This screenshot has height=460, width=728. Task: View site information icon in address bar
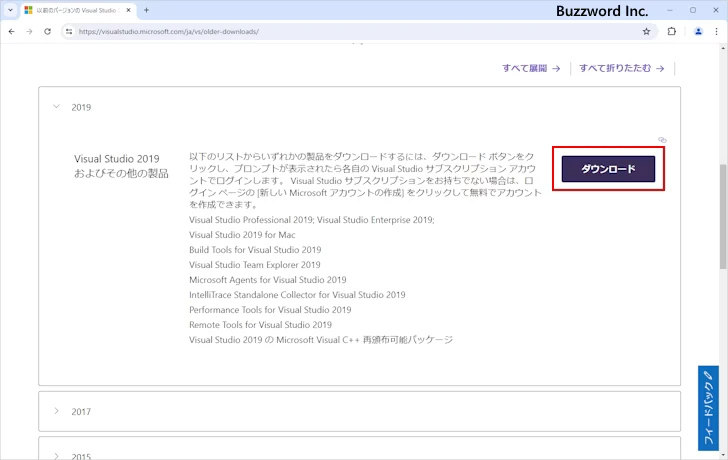pos(69,32)
